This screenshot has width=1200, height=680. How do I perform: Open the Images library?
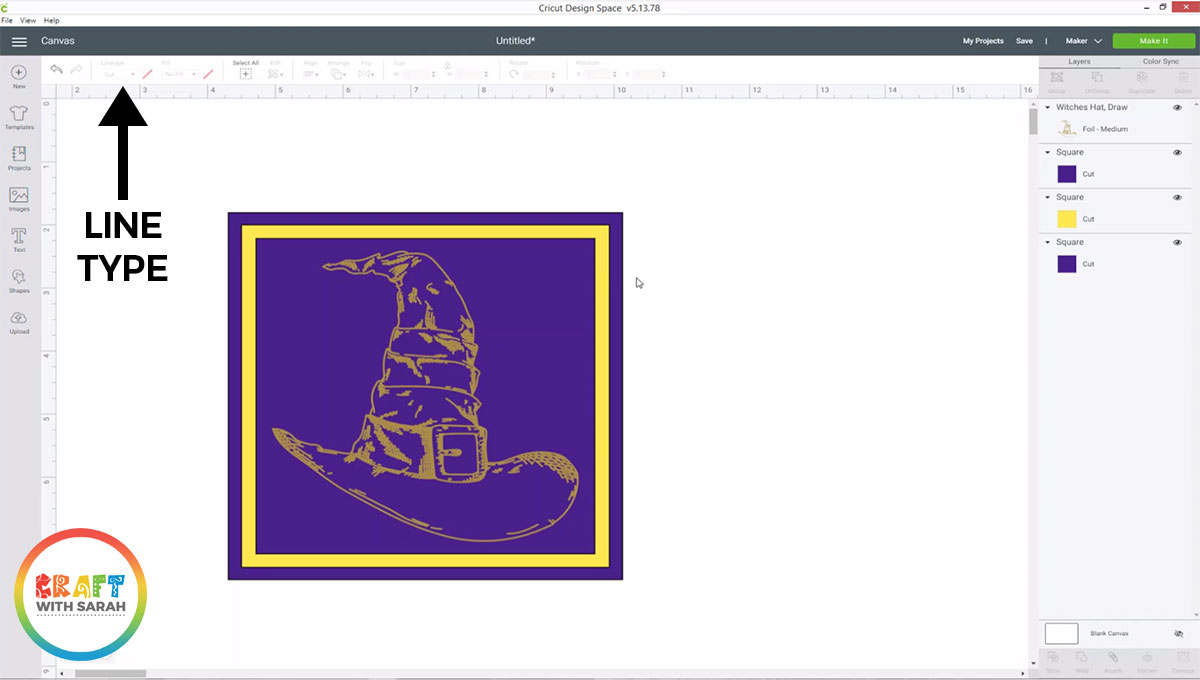point(18,199)
